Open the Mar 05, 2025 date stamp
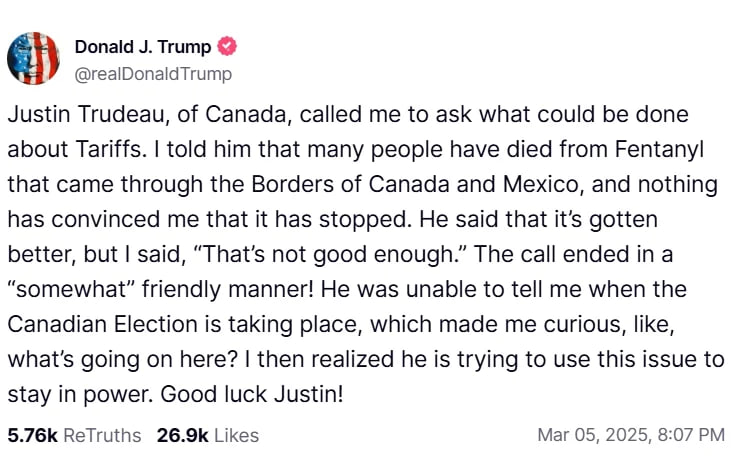Viewport: 740px width, 469px height. (594, 435)
